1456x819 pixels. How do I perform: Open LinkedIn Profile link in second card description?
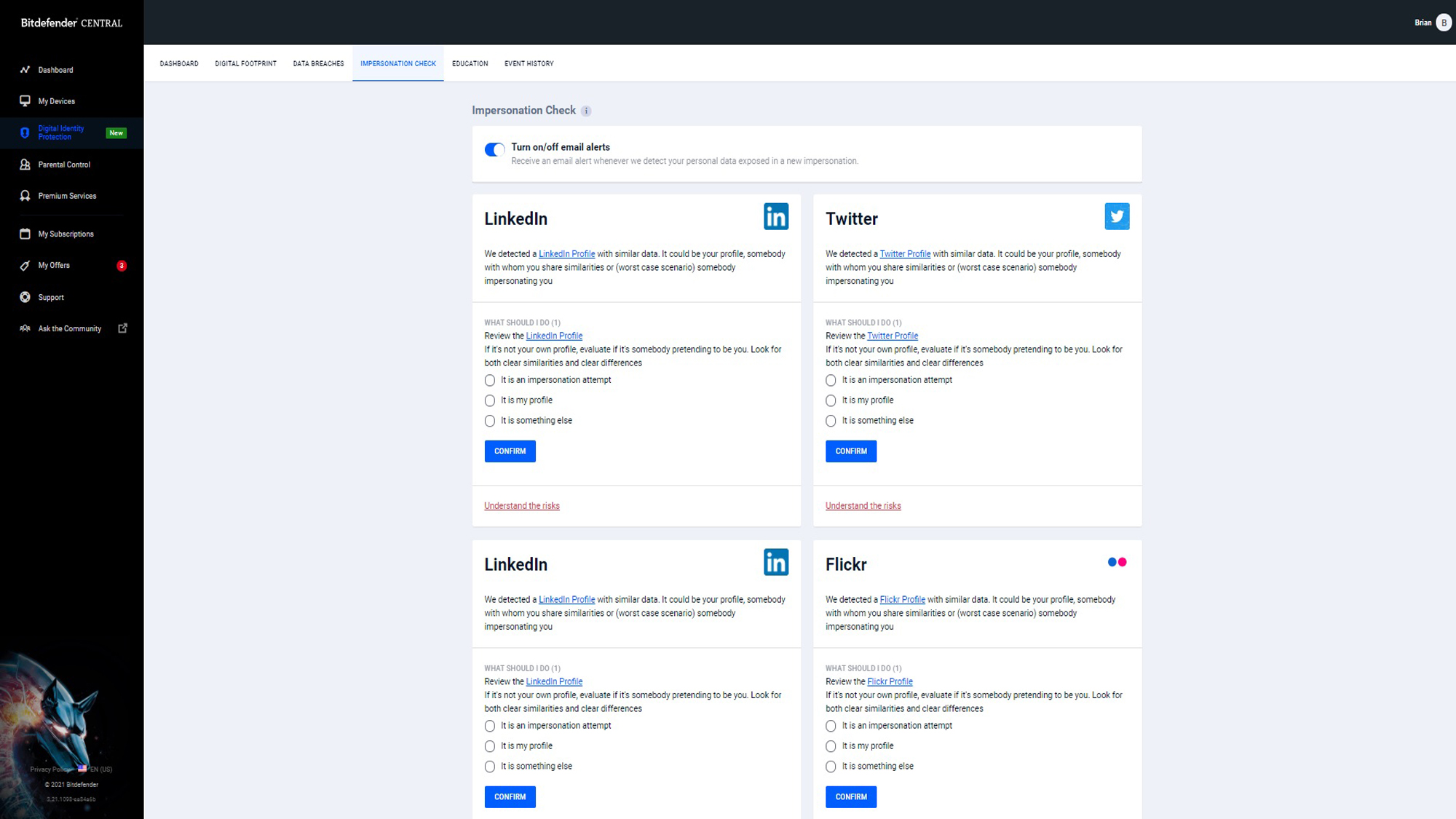(x=566, y=600)
